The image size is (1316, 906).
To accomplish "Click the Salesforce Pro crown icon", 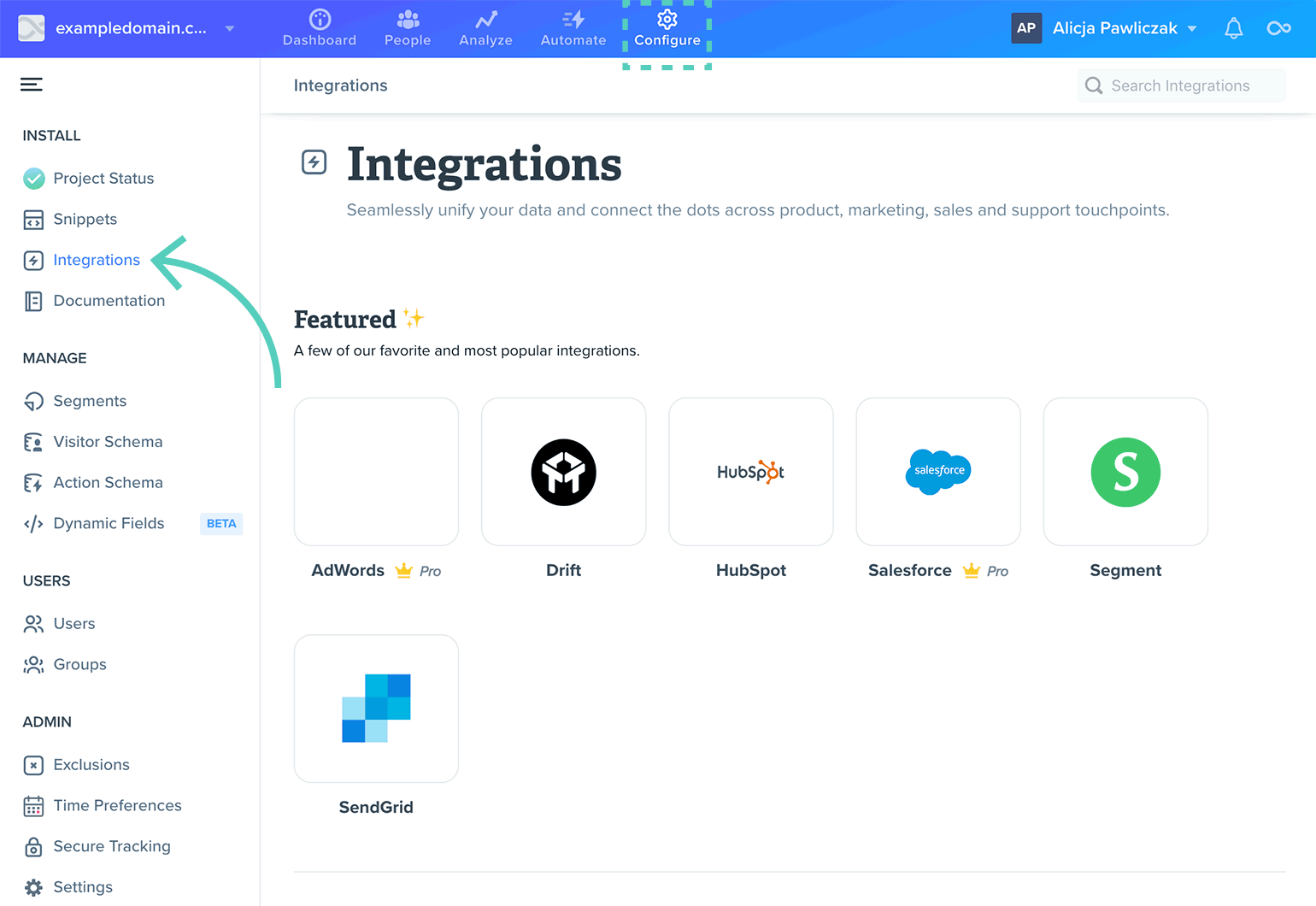I will (971, 570).
